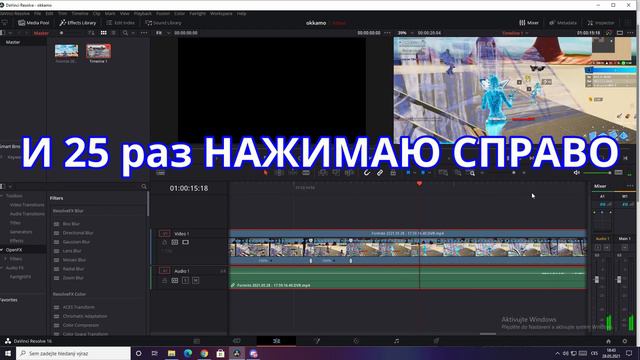Open the Sound Library panel
Viewport: 640px width, 360px height.
[x=164, y=23]
